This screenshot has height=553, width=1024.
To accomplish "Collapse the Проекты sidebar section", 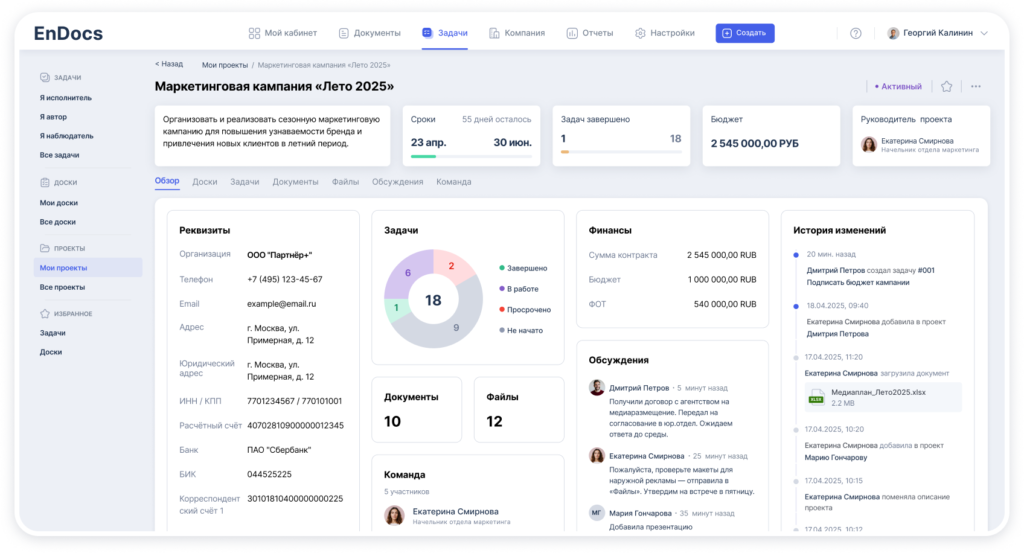I will point(62,248).
